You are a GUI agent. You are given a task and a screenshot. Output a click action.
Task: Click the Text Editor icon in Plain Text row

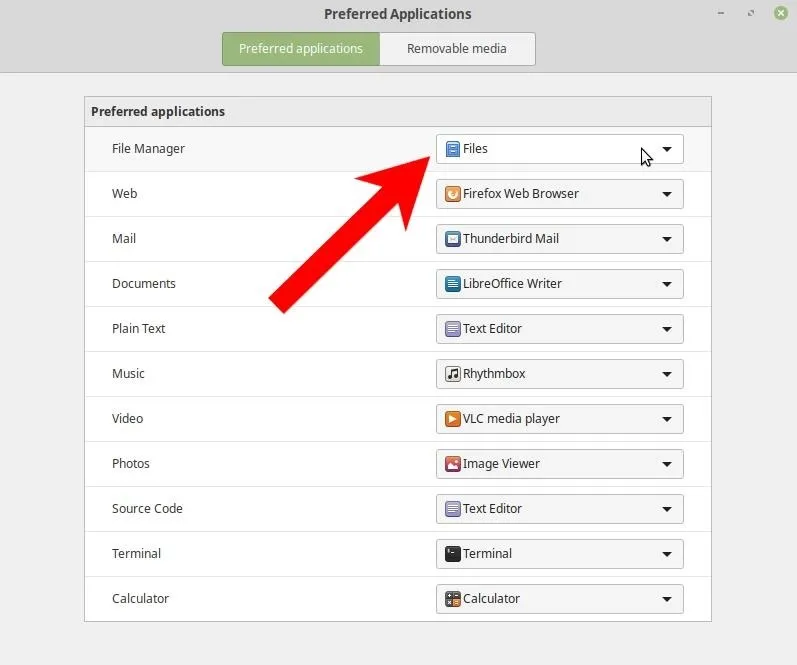point(452,329)
